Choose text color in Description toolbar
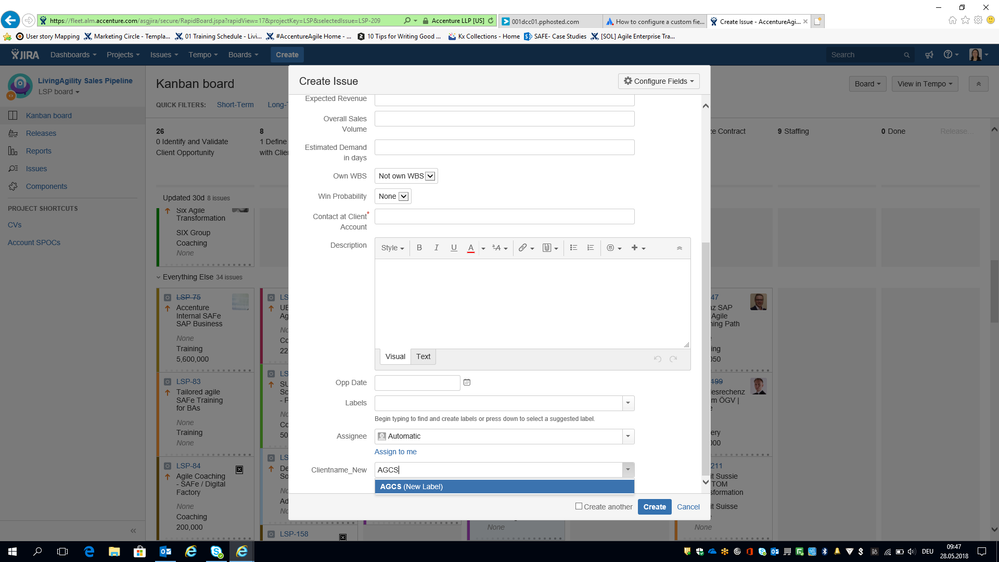 point(471,248)
